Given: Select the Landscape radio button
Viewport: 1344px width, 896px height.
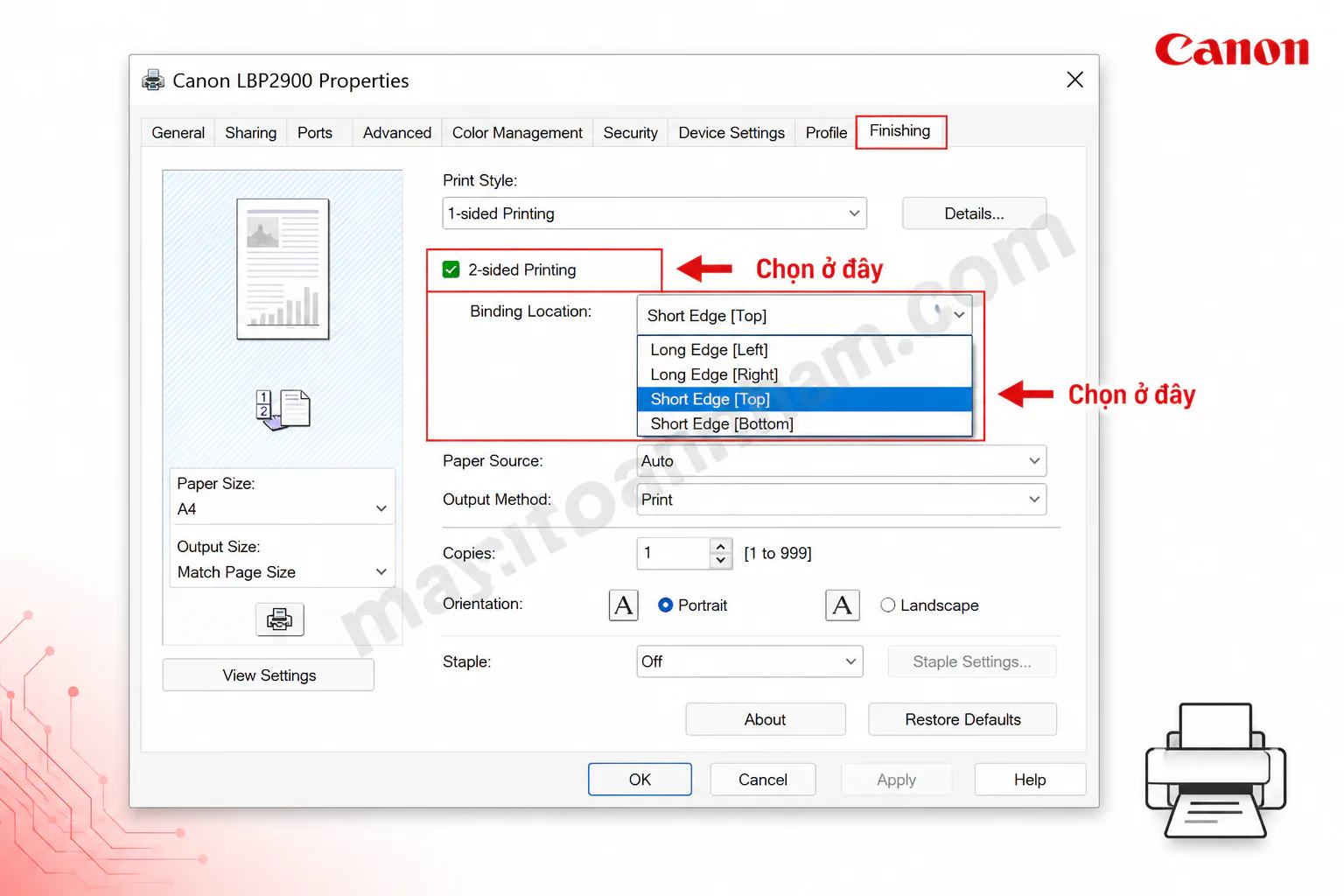Looking at the screenshot, I should coord(888,605).
